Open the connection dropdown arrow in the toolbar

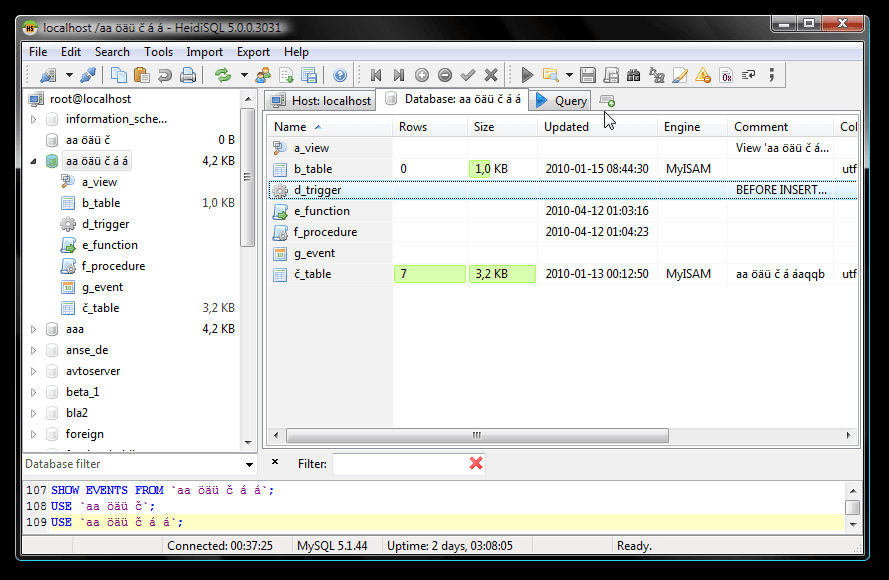click(x=69, y=75)
